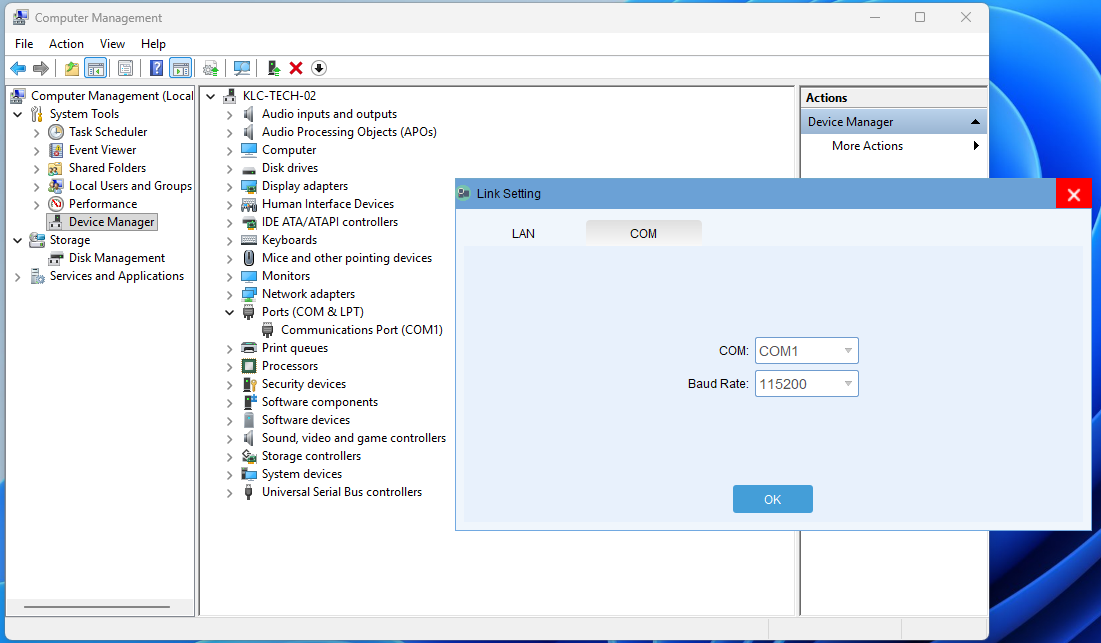Toggle the Show/Hide Console Tree button

point(95,68)
